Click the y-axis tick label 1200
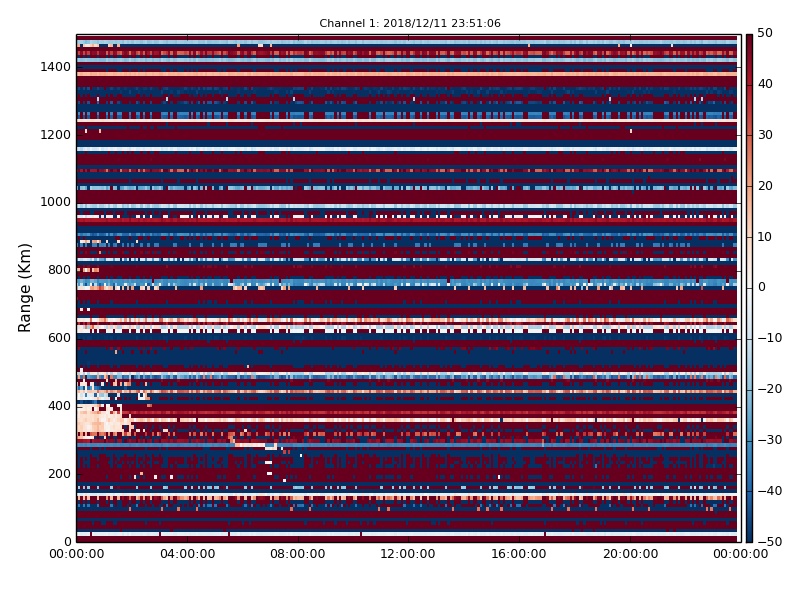This screenshot has height=600, width=800. pos(55,135)
